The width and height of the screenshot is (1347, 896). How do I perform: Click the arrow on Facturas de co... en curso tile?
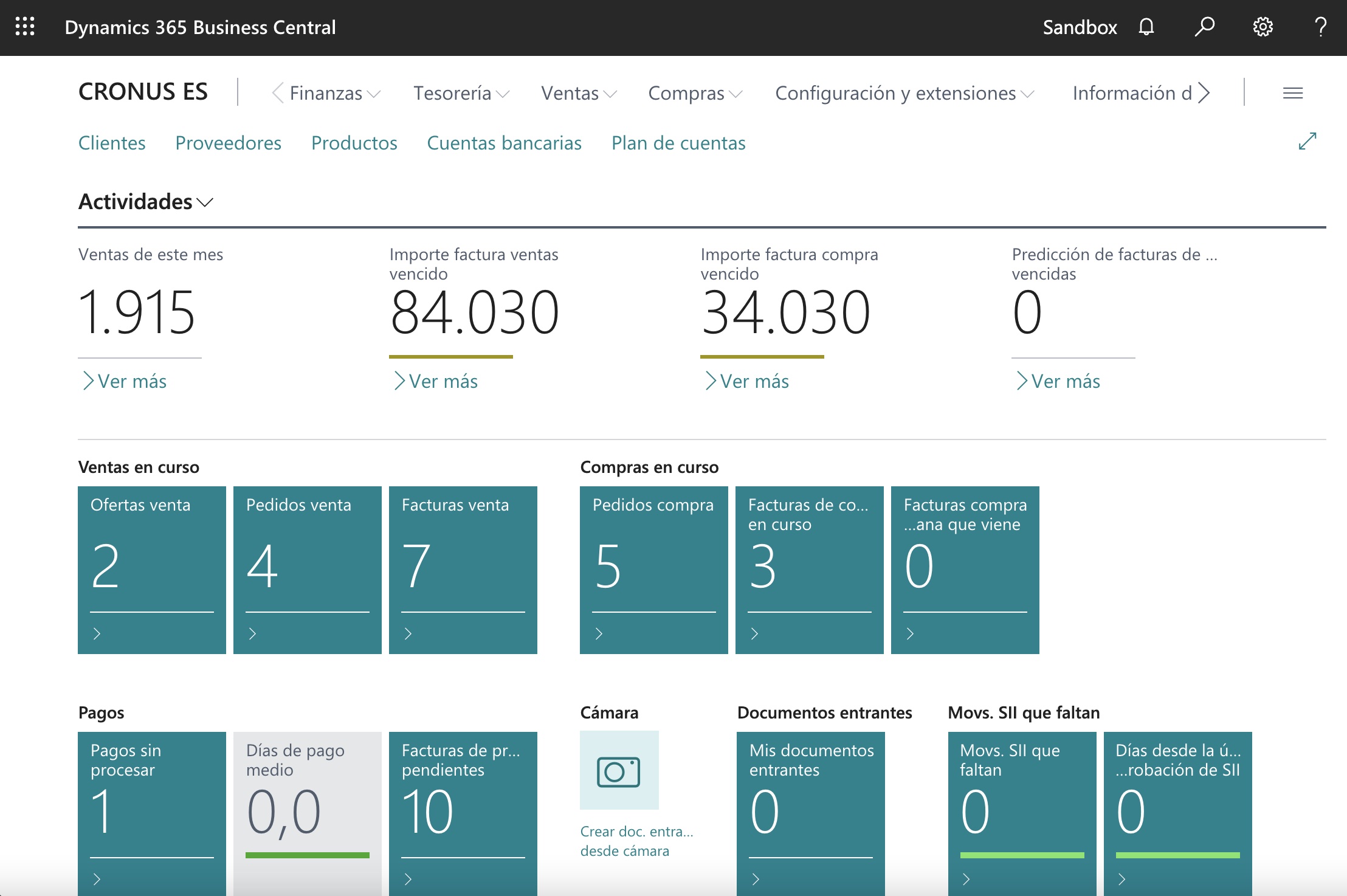point(754,633)
